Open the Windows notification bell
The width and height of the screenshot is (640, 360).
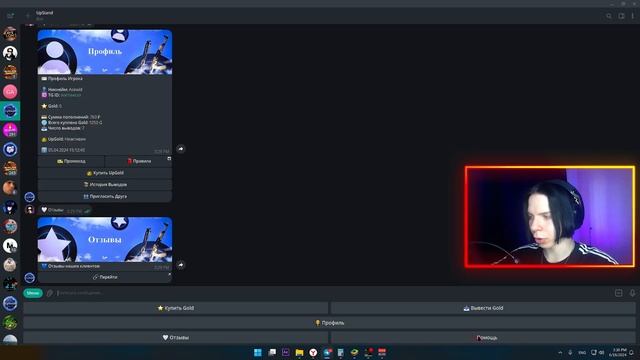pos(632,352)
